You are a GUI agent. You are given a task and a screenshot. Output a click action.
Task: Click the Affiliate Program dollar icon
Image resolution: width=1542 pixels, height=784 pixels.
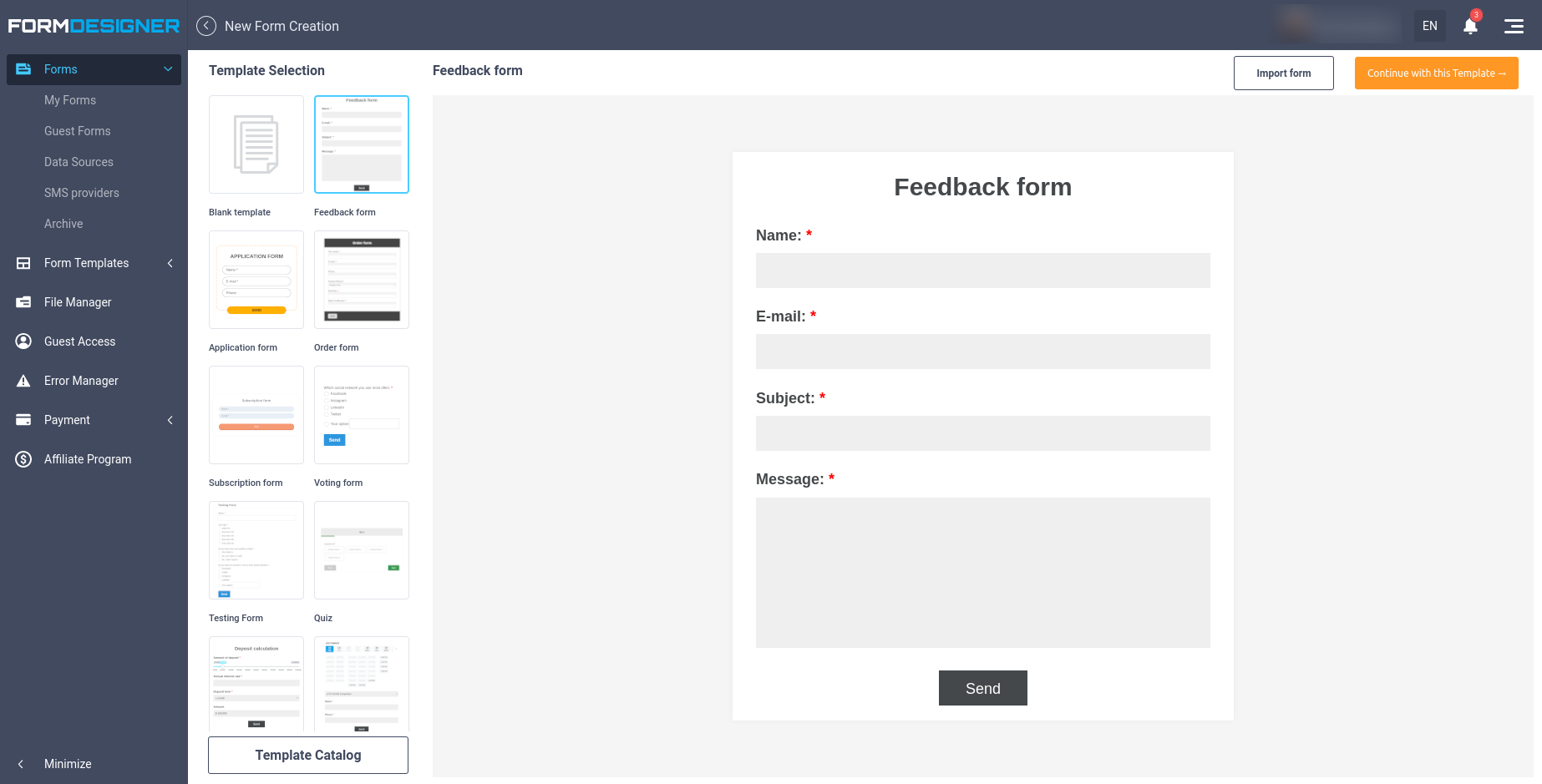(x=23, y=459)
